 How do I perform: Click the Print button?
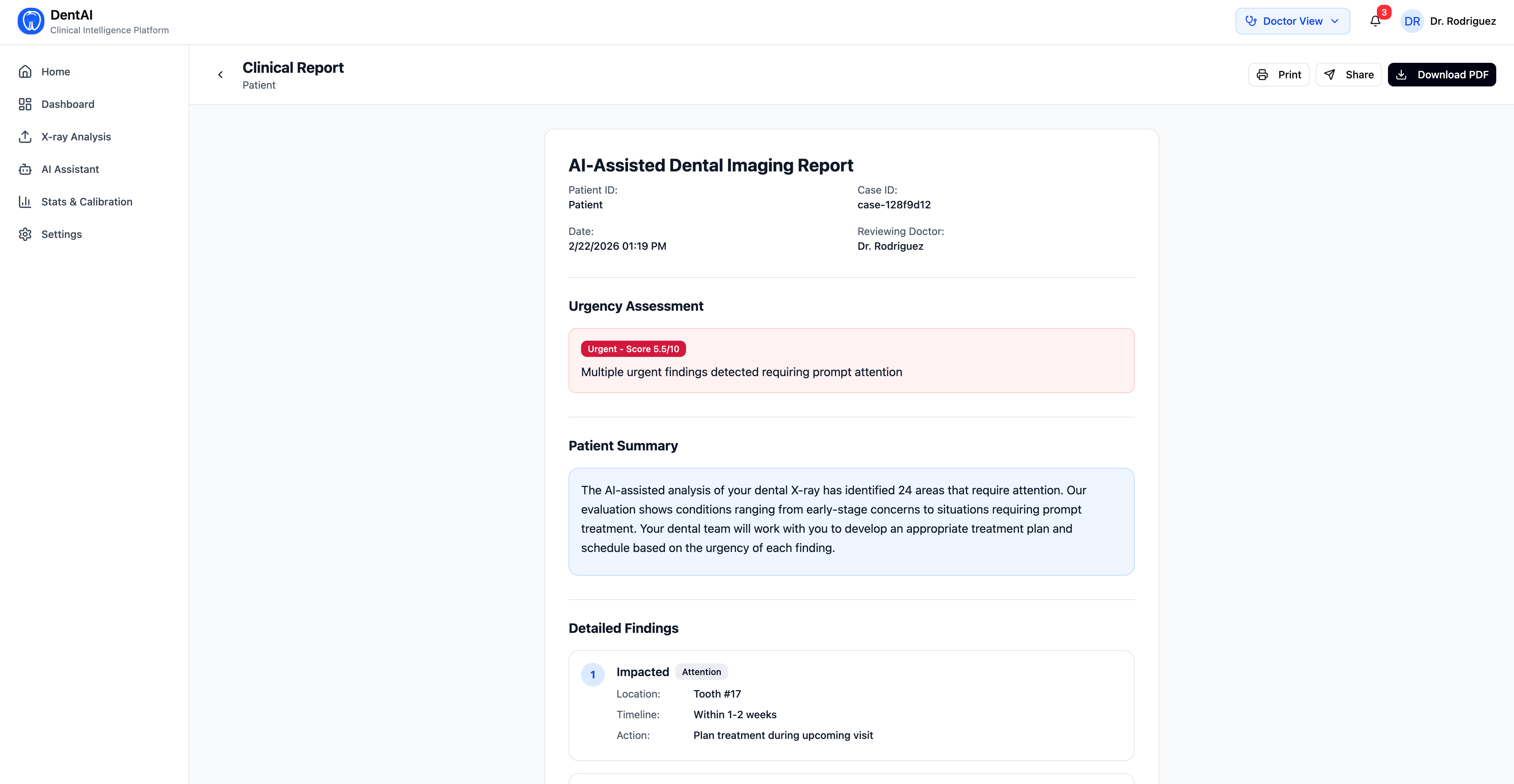click(x=1278, y=75)
